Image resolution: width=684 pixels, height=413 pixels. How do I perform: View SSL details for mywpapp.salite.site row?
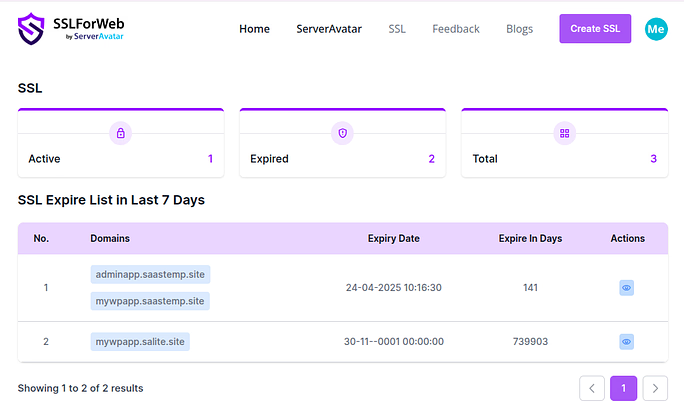point(626,342)
